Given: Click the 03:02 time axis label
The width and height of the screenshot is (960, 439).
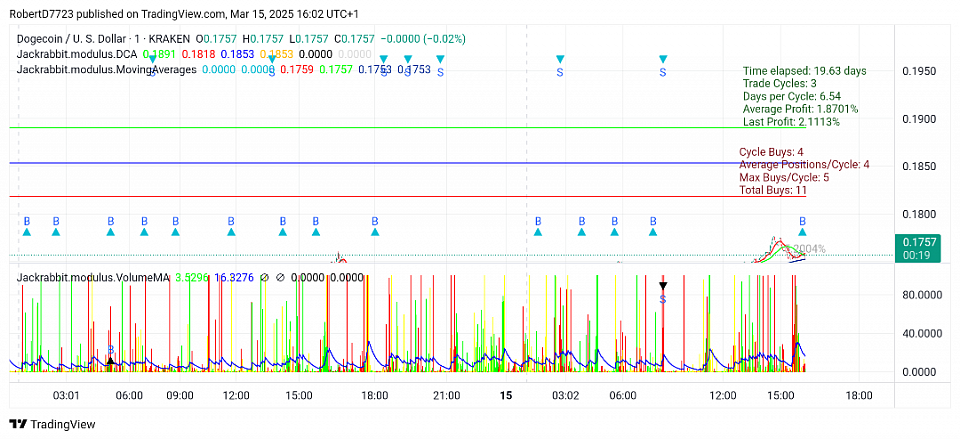Looking at the screenshot, I should pos(564,396).
